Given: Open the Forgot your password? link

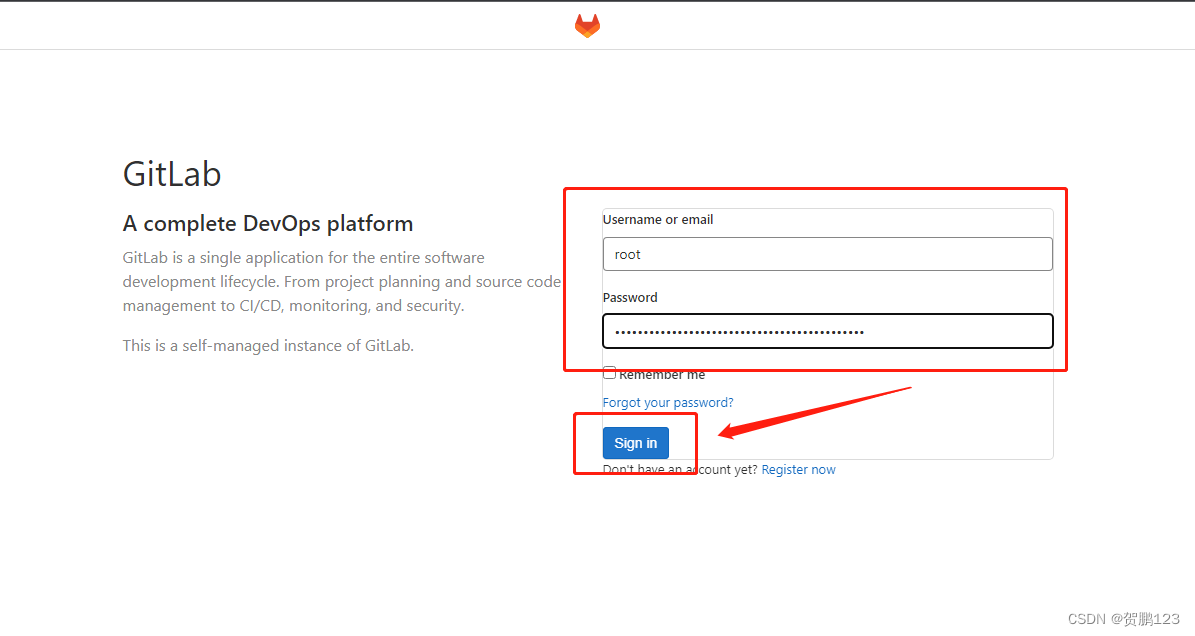Looking at the screenshot, I should click(x=668, y=402).
